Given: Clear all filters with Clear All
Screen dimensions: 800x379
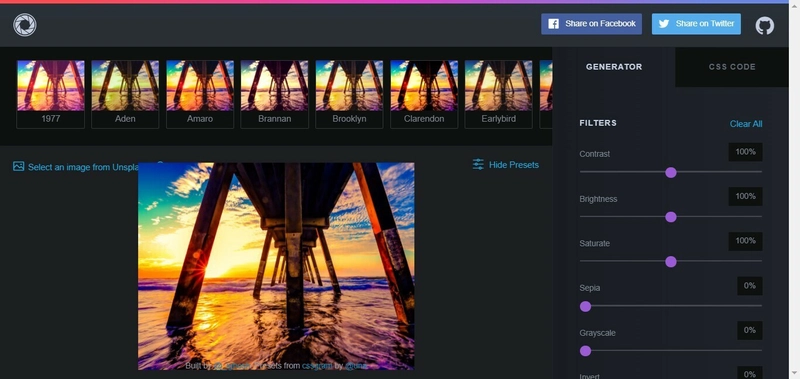Looking at the screenshot, I should point(746,124).
